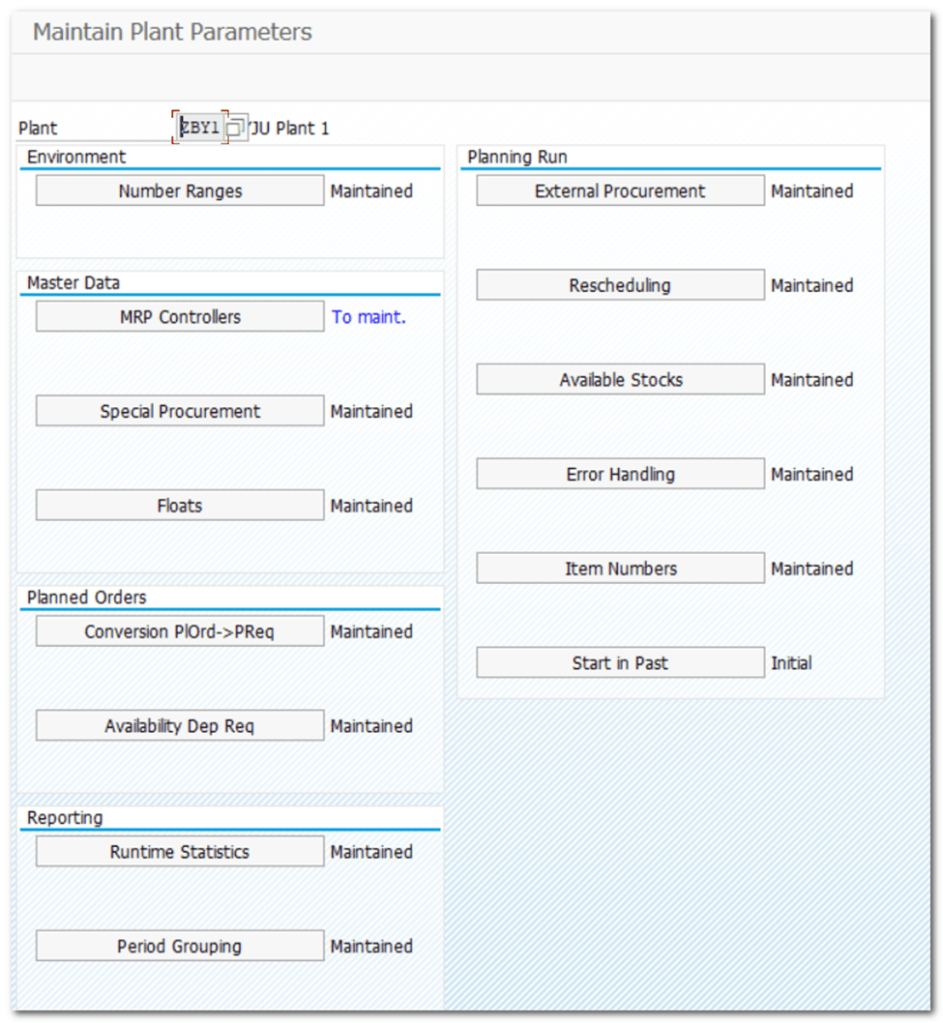
Task: Open Conversion PlOrd->PReq settings
Action: (x=180, y=632)
